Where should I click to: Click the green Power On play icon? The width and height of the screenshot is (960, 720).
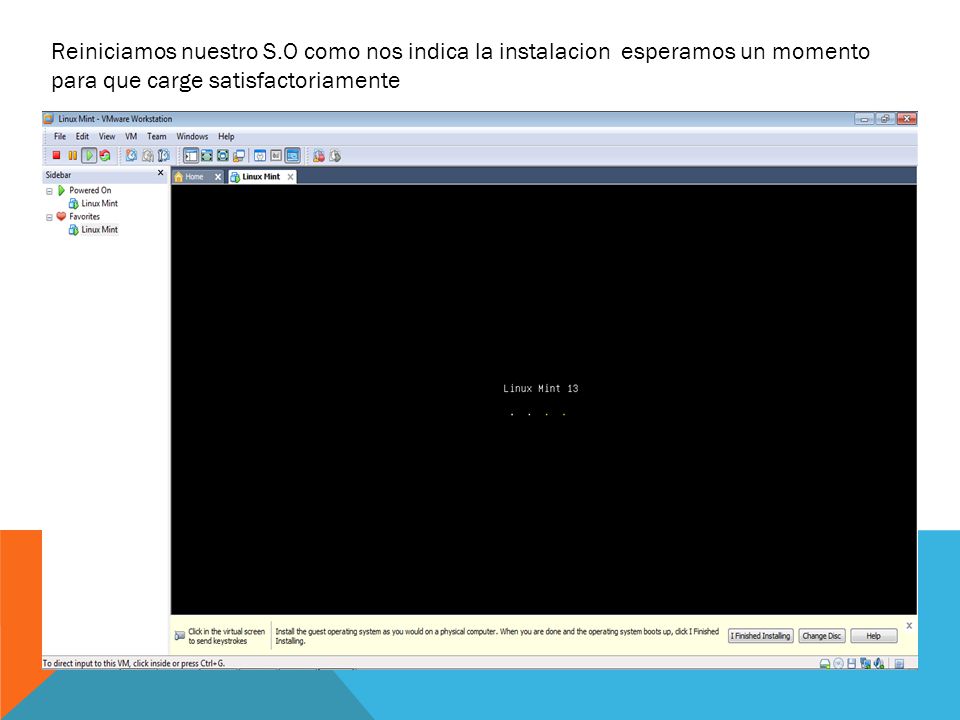[x=89, y=156]
